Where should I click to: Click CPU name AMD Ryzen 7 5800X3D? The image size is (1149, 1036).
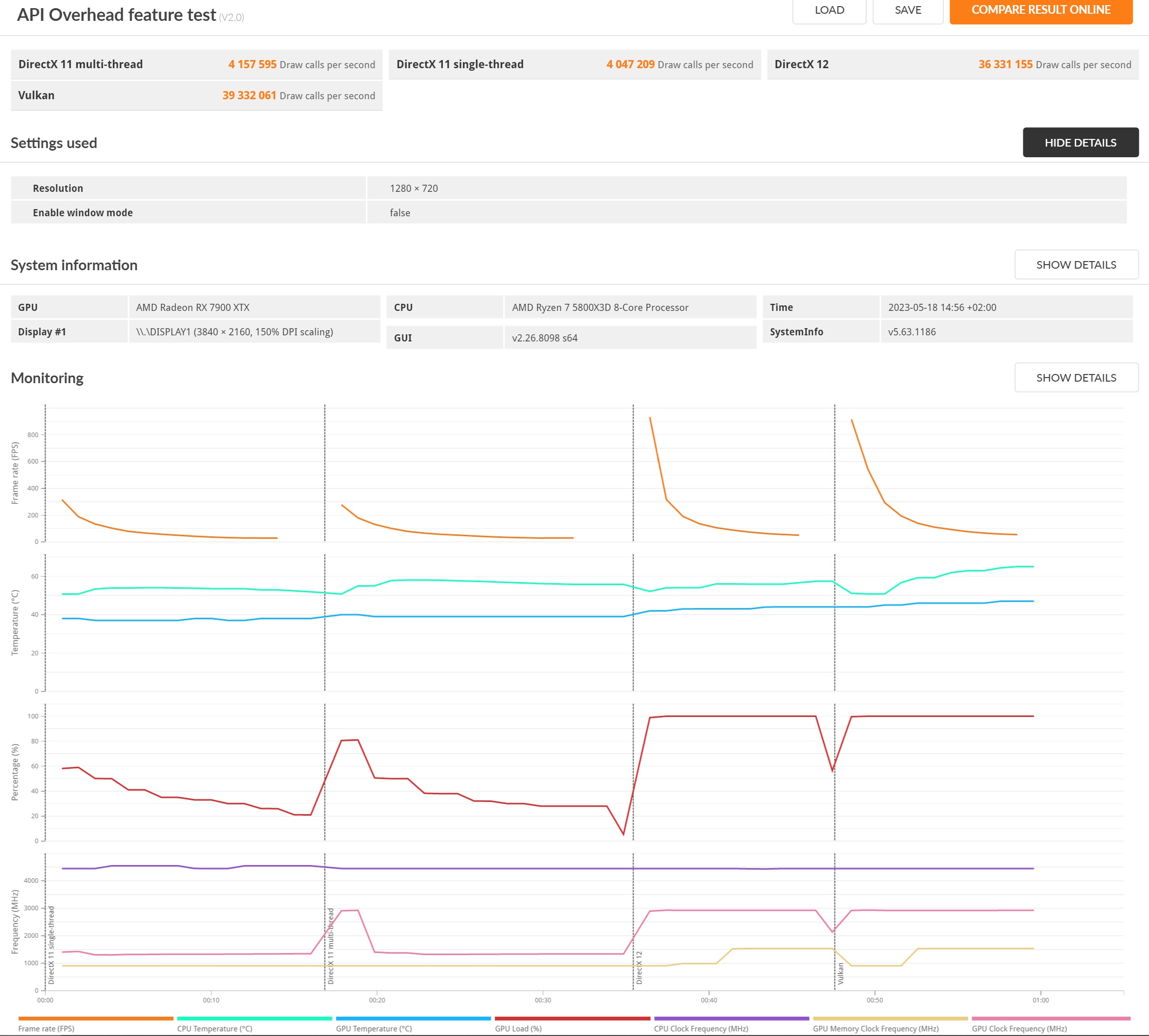coord(600,307)
